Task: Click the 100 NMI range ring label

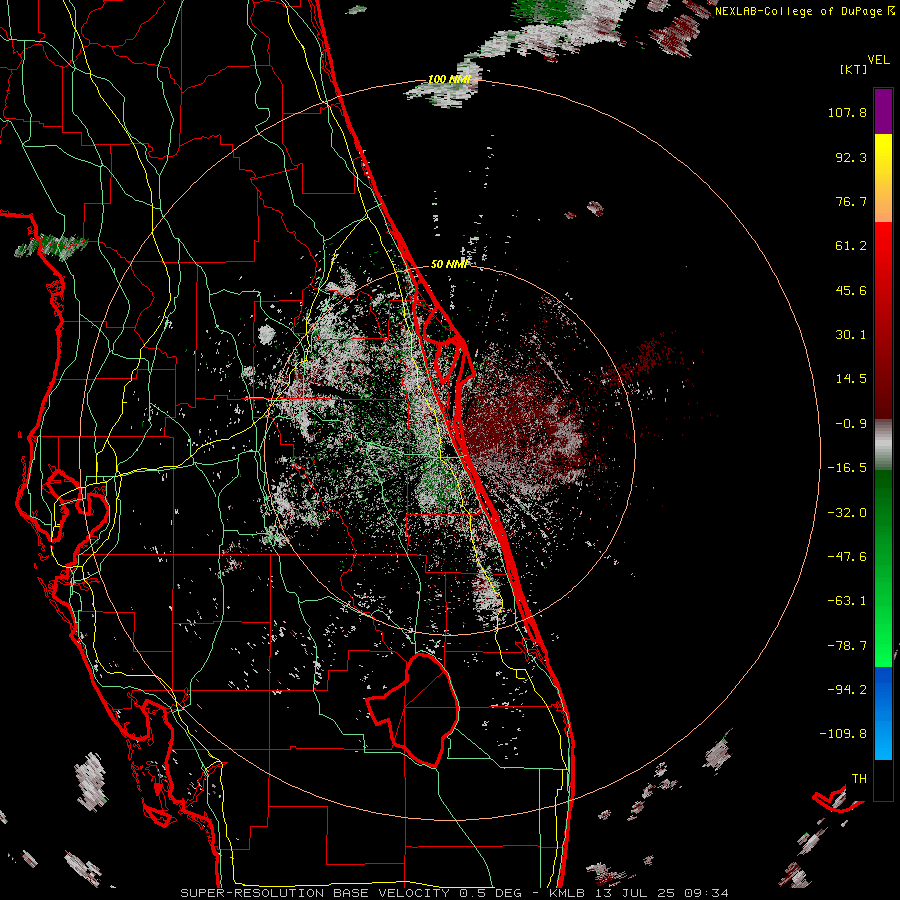Action: tap(449, 79)
